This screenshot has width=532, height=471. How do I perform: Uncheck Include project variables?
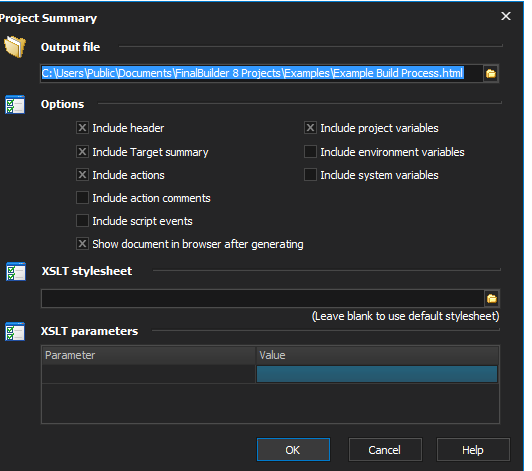[x=310, y=128]
